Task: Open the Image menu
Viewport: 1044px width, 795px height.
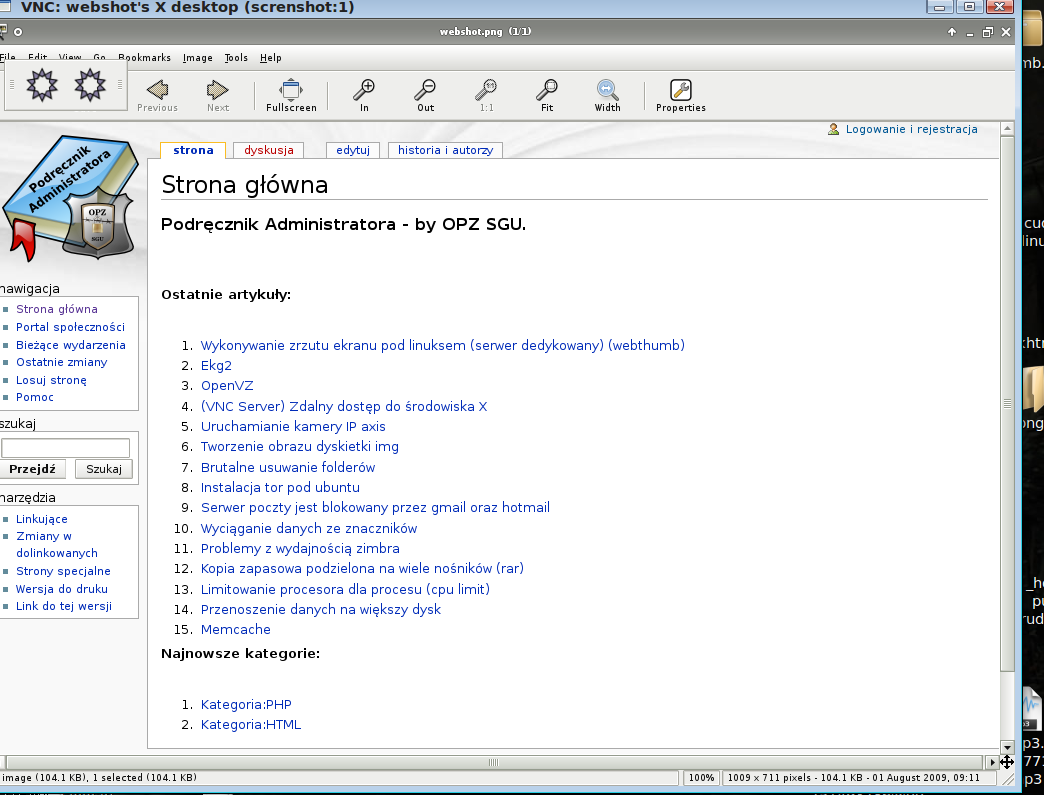Action: (198, 58)
